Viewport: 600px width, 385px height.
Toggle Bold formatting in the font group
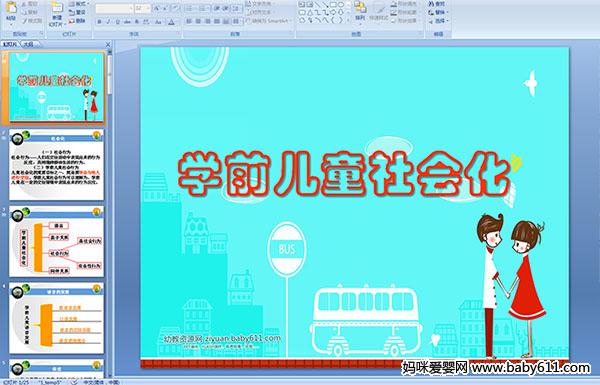(99, 22)
